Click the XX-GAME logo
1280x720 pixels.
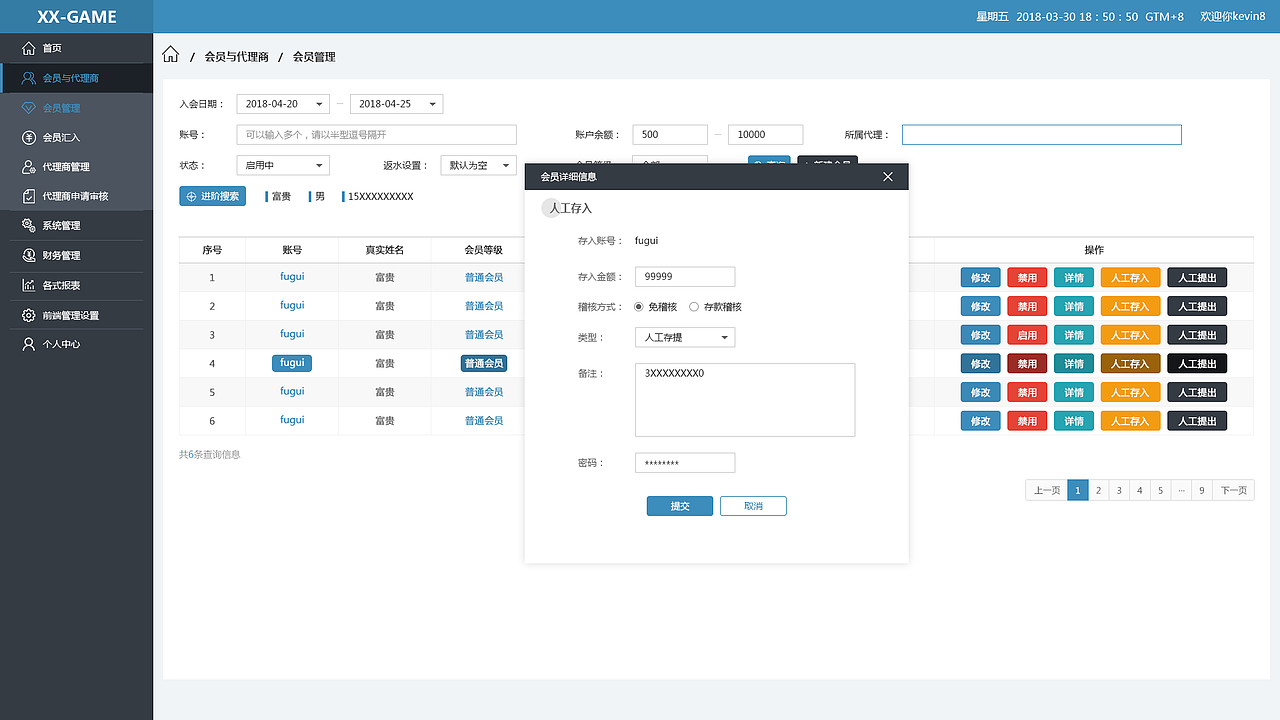tap(77, 17)
